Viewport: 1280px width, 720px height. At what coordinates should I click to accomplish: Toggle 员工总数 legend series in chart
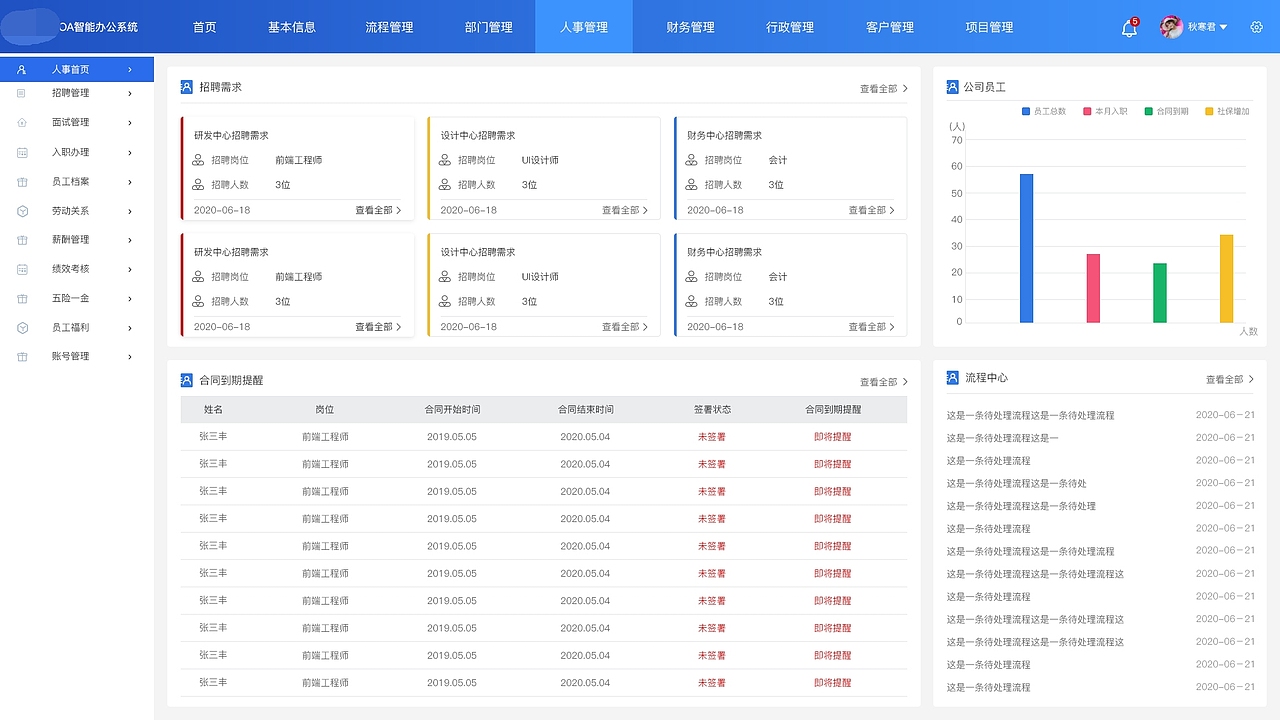tap(1044, 111)
